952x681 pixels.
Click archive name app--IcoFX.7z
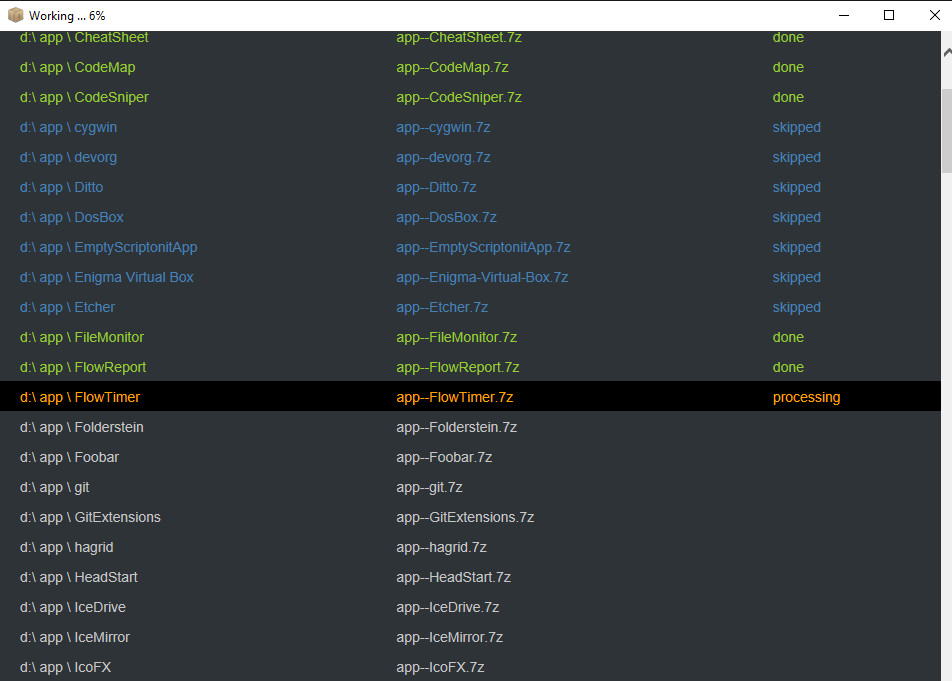[440, 668]
